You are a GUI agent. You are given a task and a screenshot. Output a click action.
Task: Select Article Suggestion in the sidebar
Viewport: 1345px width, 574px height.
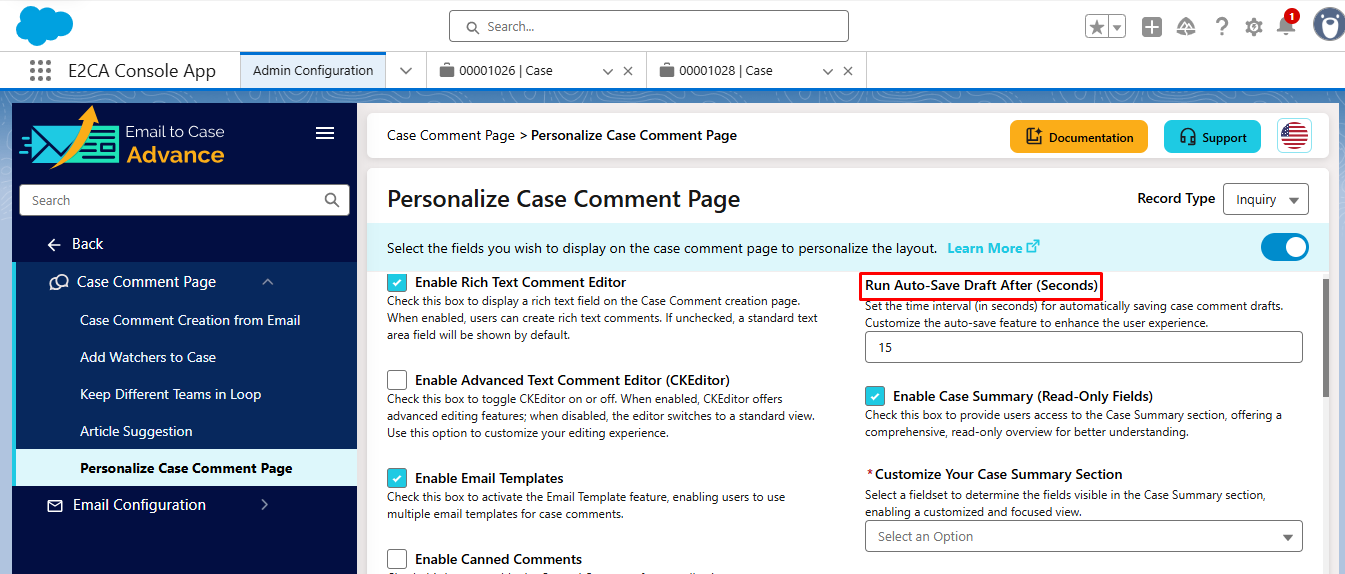tap(136, 431)
